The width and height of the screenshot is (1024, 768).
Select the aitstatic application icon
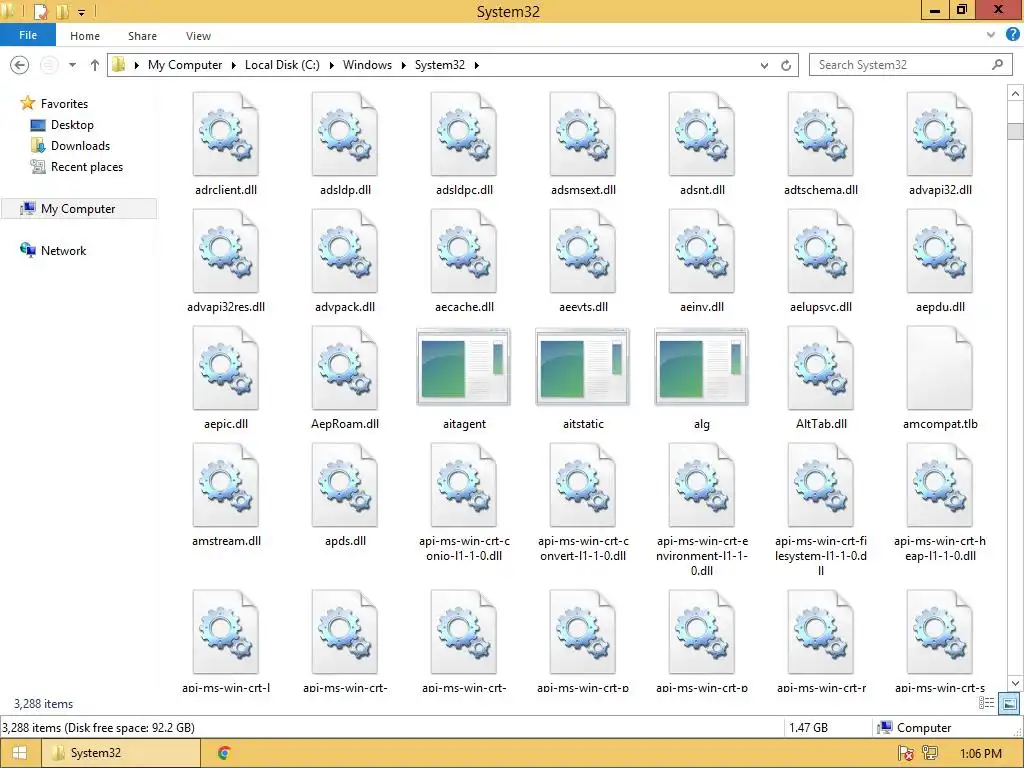(x=583, y=367)
